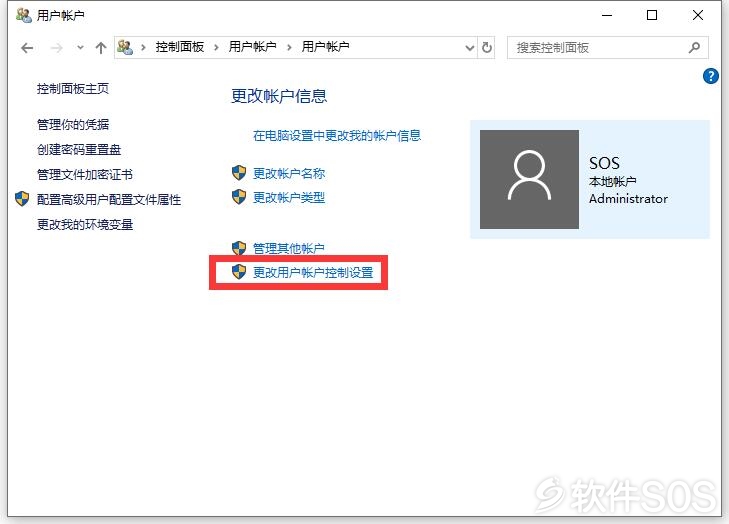Click the forward navigation arrow
729x524 pixels.
56,48
